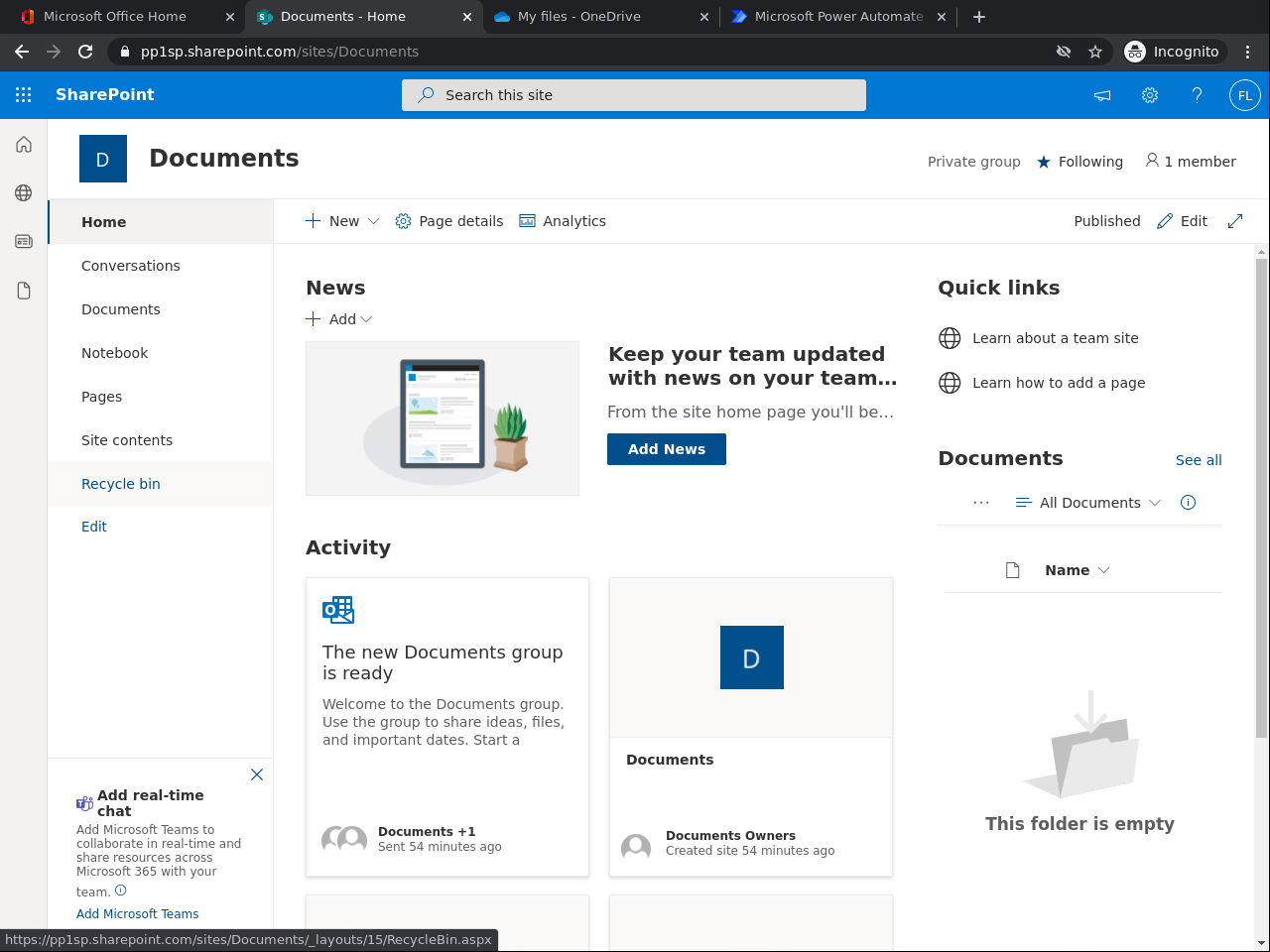Edit the page using pencil Edit button
1270x952 pixels.
(1182, 221)
